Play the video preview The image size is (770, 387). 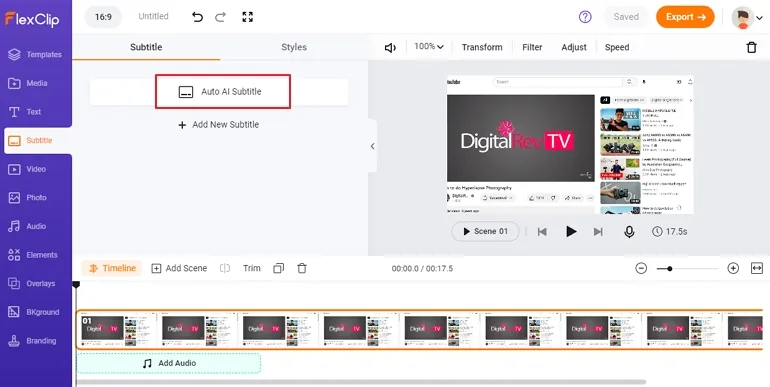click(571, 231)
